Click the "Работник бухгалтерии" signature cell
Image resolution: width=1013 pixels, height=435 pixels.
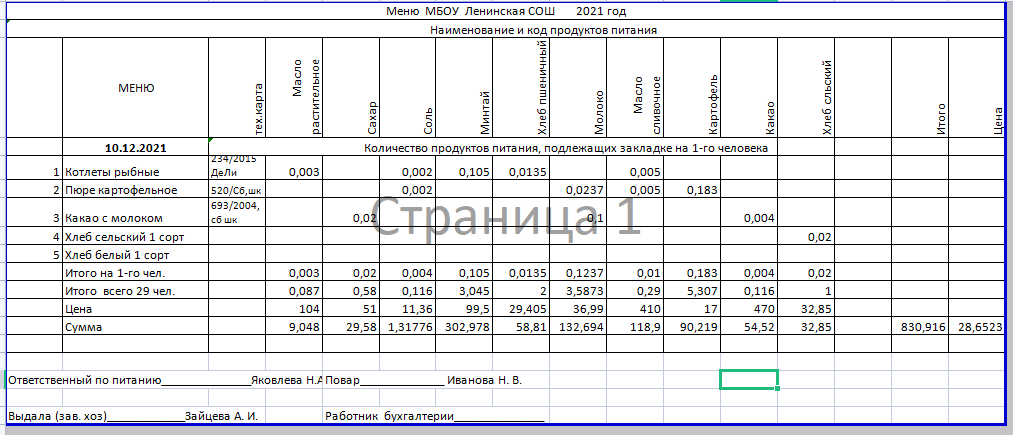click(x=389, y=415)
